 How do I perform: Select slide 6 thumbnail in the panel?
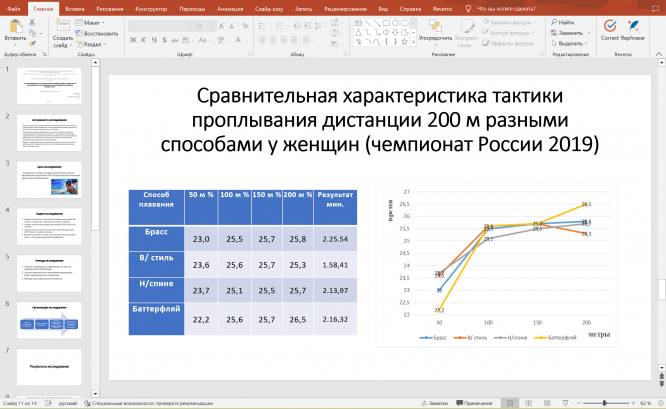[49, 320]
